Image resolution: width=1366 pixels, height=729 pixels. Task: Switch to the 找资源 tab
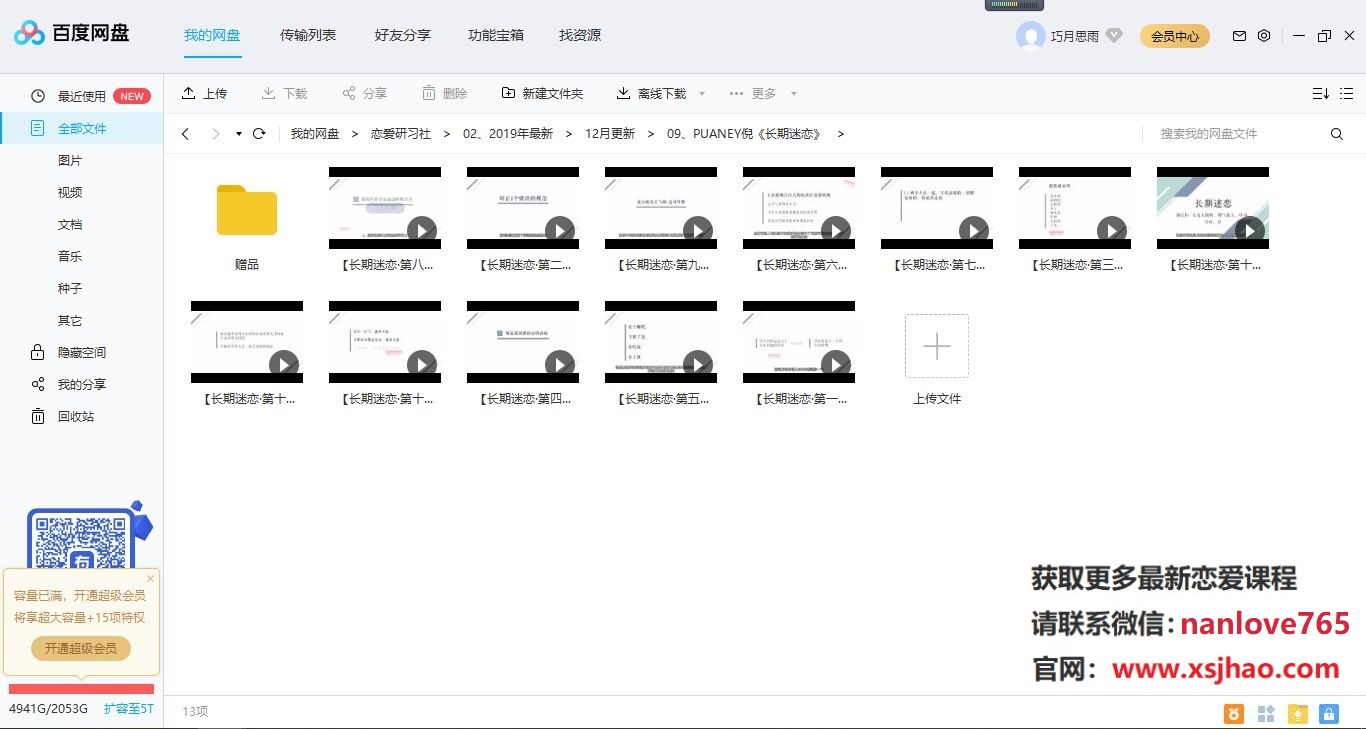(x=580, y=35)
